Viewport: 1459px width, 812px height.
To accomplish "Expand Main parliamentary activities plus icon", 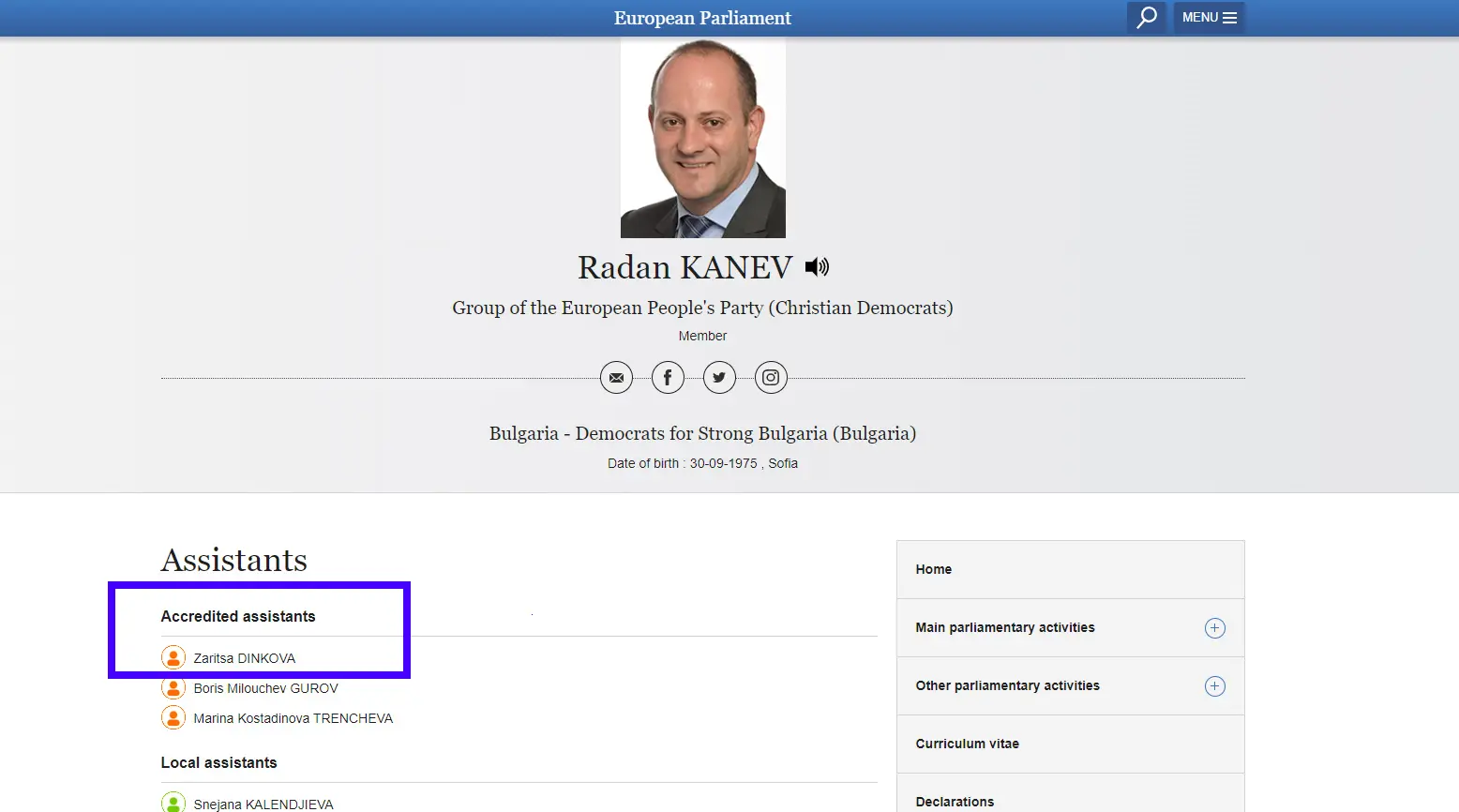I will pyautogui.click(x=1214, y=628).
